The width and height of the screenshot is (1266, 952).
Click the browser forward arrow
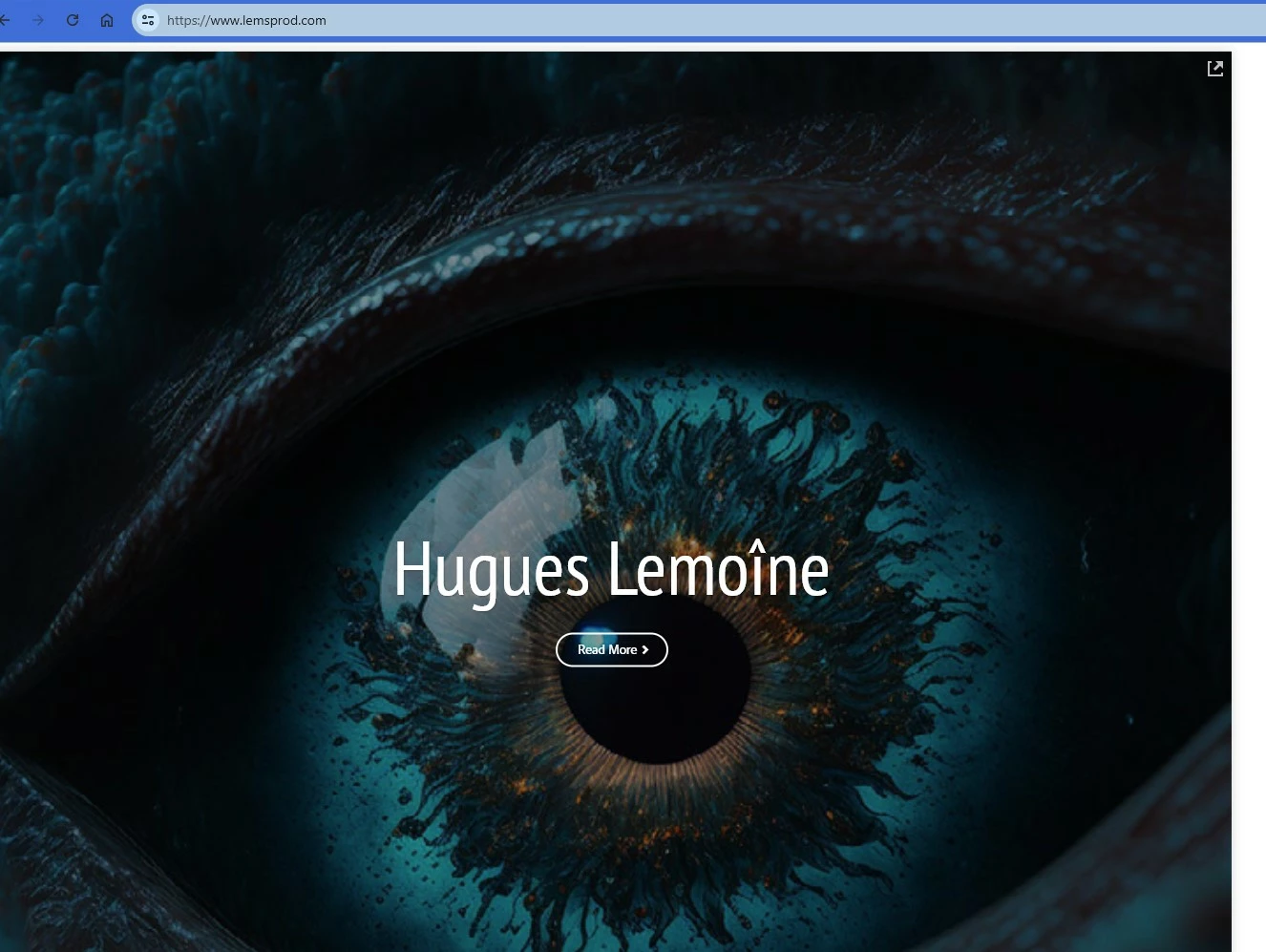(38, 20)
